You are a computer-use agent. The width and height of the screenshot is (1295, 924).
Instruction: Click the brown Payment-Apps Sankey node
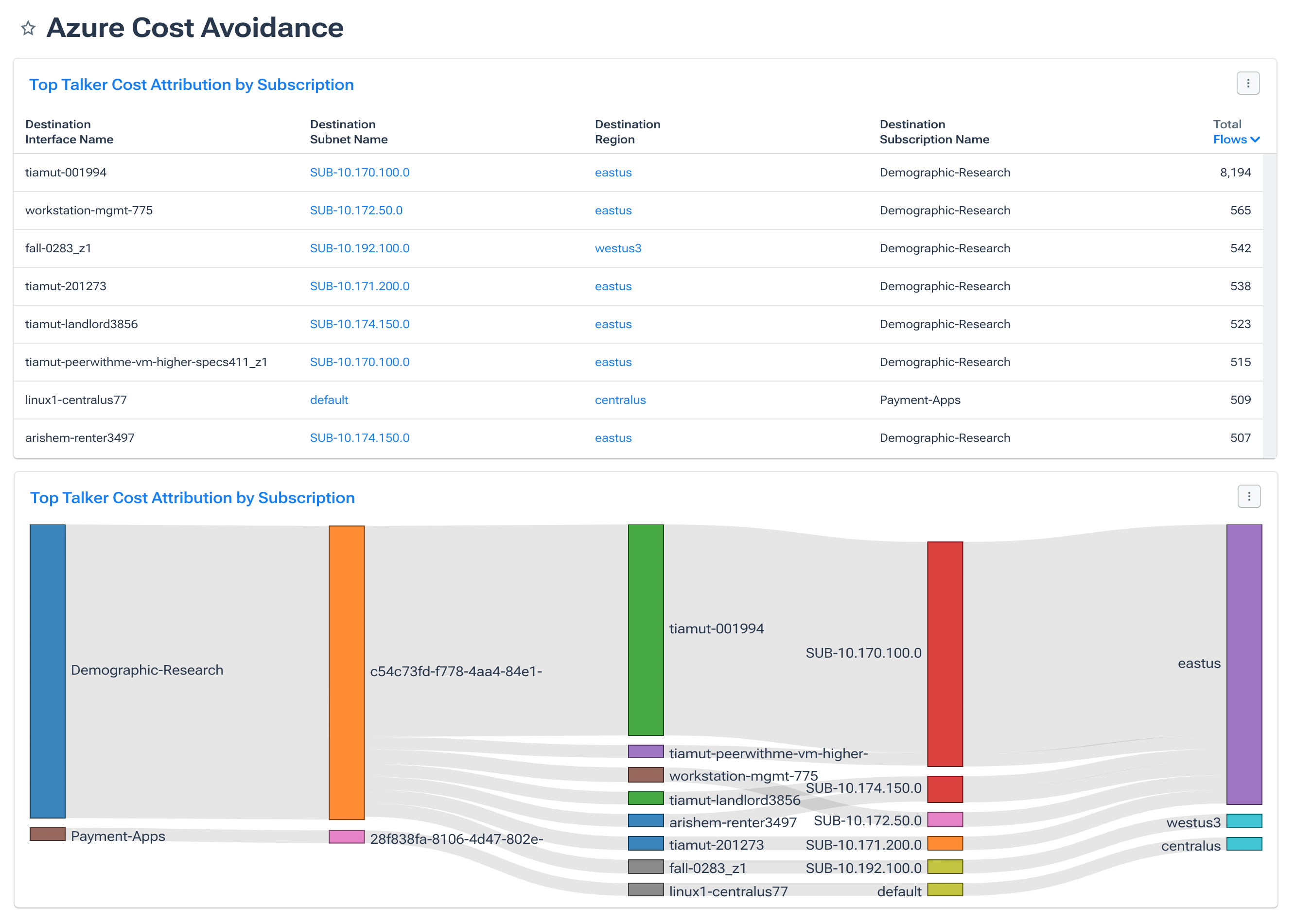tap(47, 834)
